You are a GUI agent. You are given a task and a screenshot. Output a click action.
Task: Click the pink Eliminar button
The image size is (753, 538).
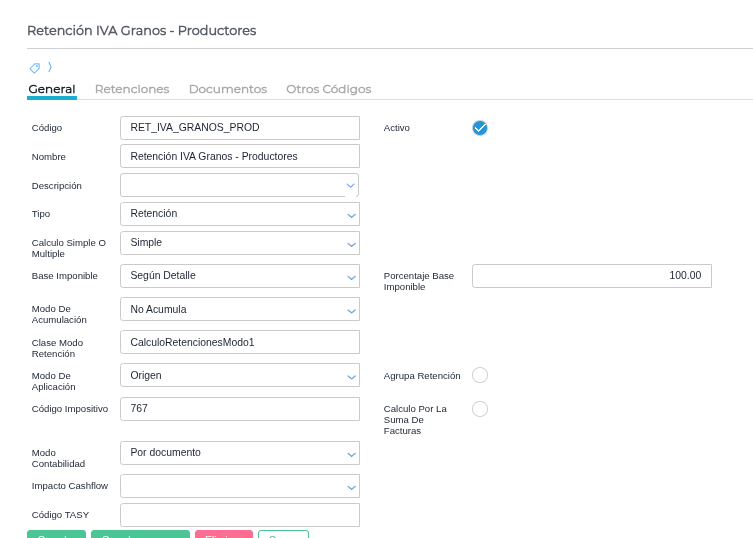(x=223, y=535)
